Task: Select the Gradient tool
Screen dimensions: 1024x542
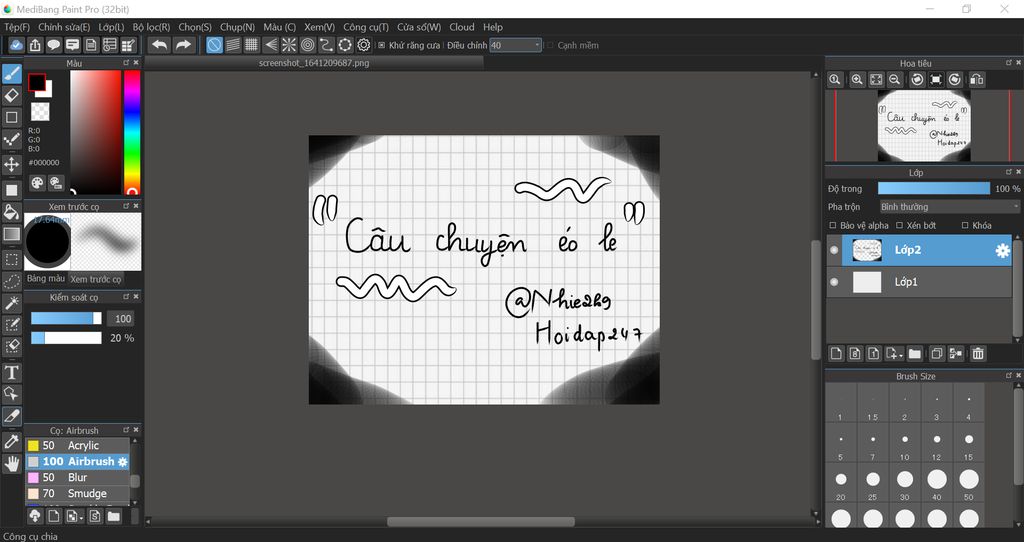Action: (x=12, y=234)
